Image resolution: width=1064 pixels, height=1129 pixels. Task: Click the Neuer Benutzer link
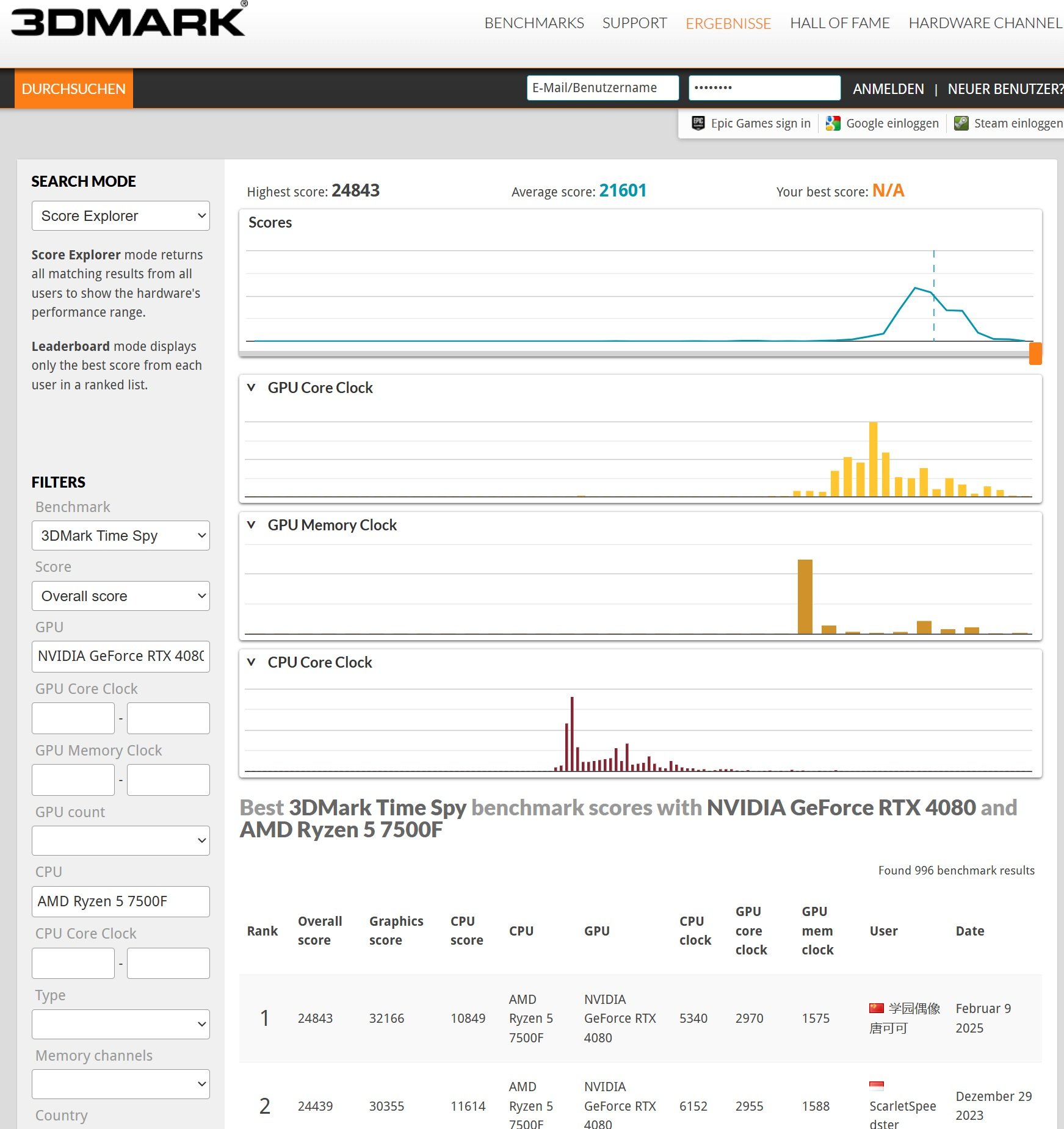(x=1005, y=89)
